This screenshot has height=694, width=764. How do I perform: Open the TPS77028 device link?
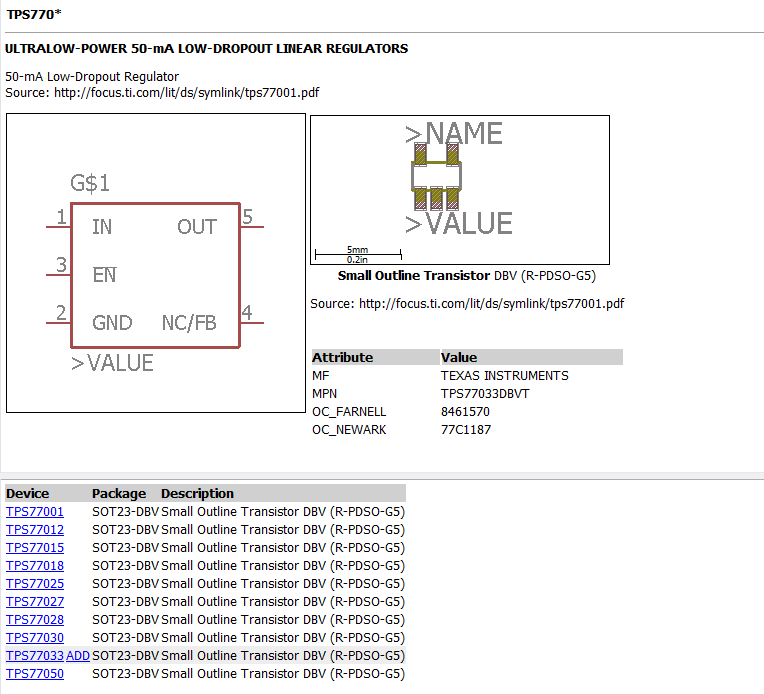tap(35, 620)
